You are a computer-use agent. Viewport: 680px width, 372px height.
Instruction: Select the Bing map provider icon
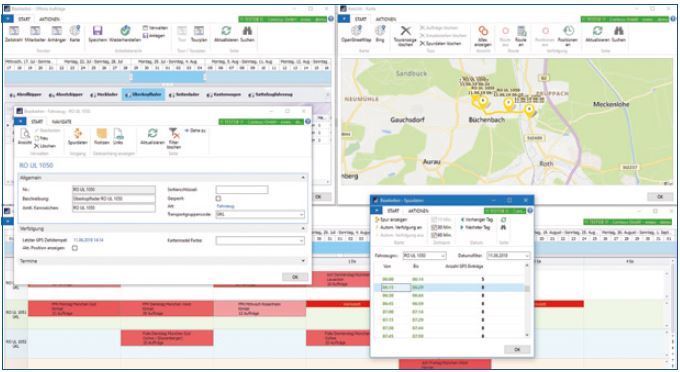380,34
